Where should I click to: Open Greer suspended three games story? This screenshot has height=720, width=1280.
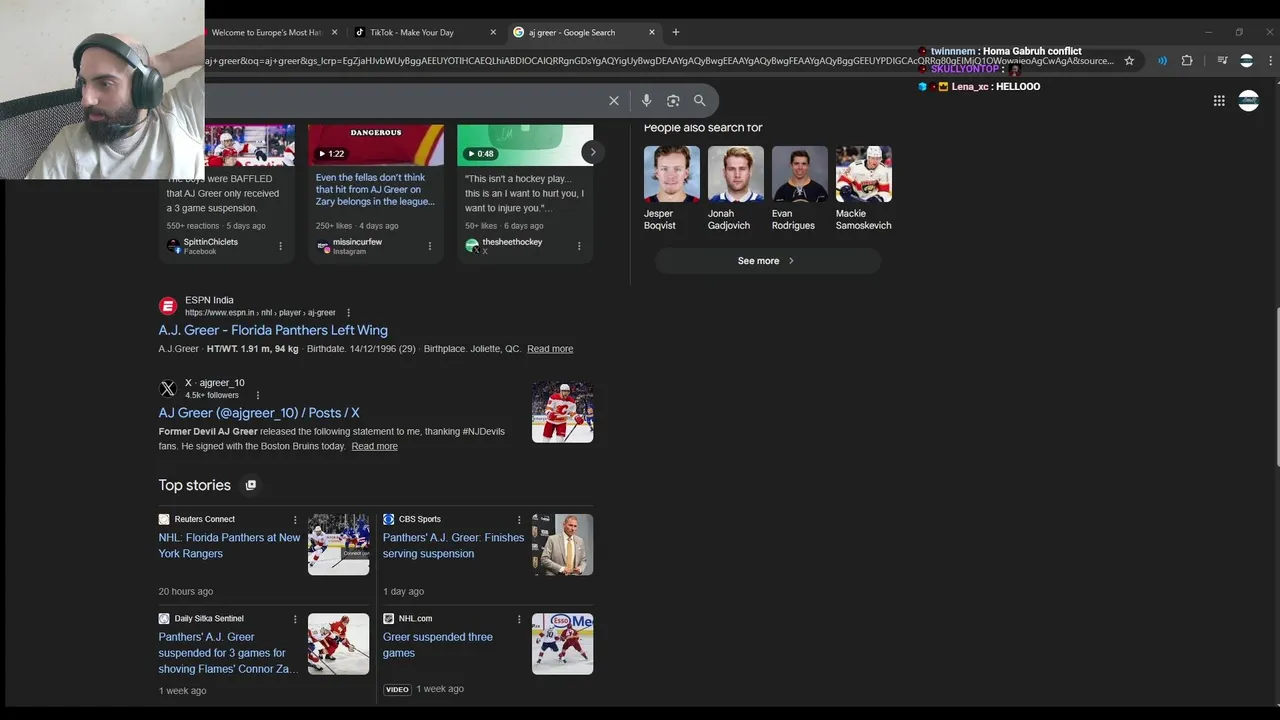pyautogui.click(x=438, y=645)
